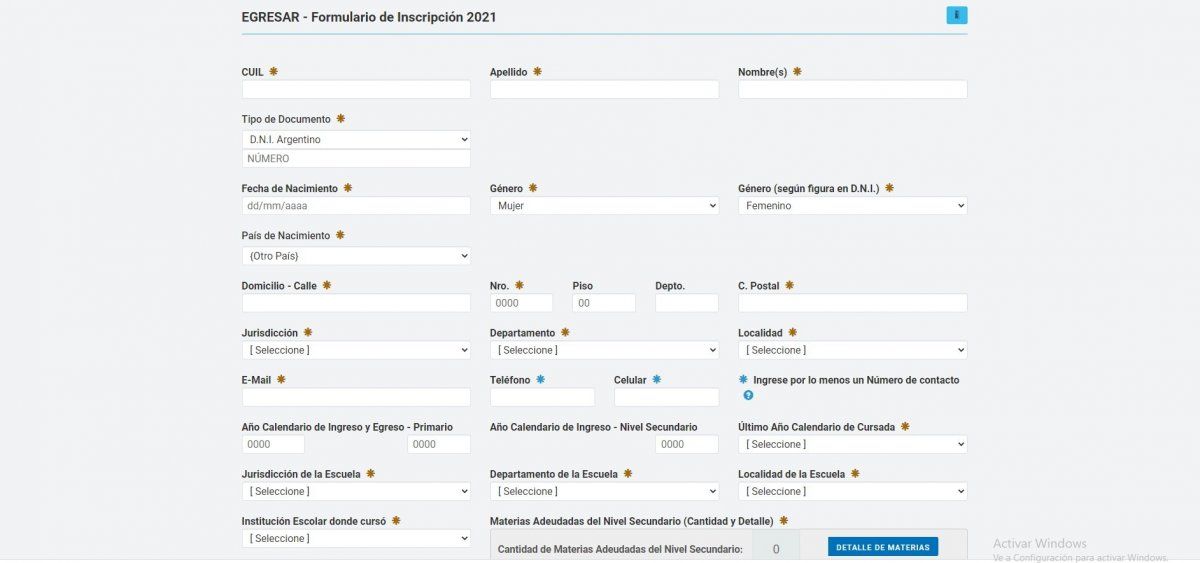Expand the Género dropdown showing Mujer
Image resolution: width=1200 pixels, height=563 pixels.
click(604, 206)
